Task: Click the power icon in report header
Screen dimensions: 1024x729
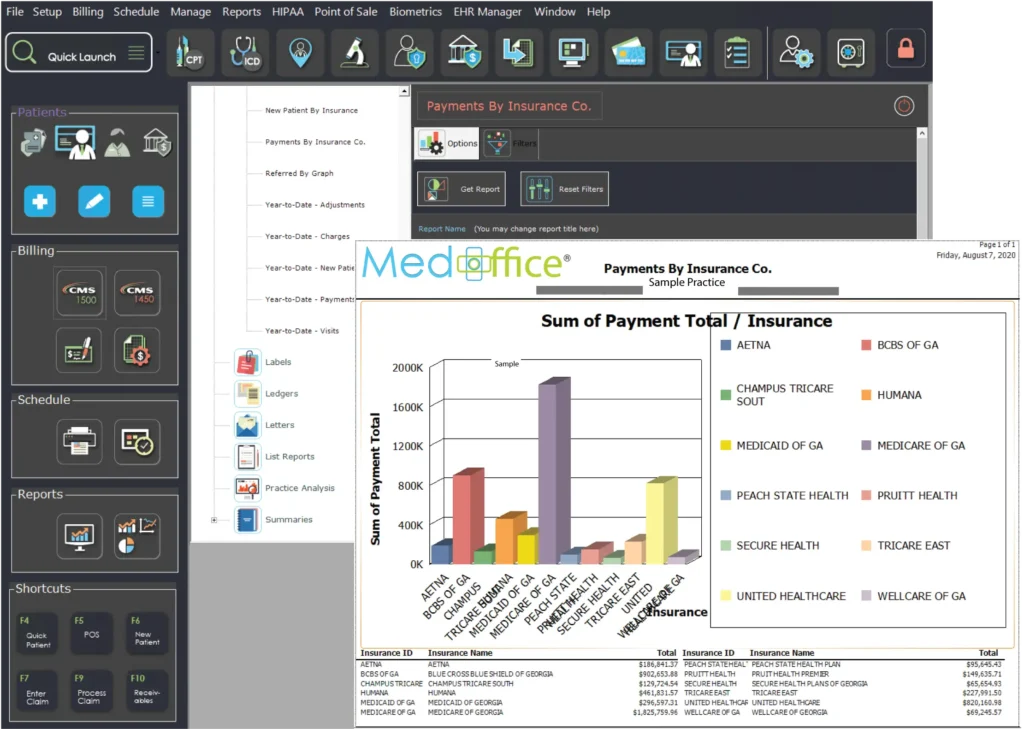Action: [x=903, y=106]
